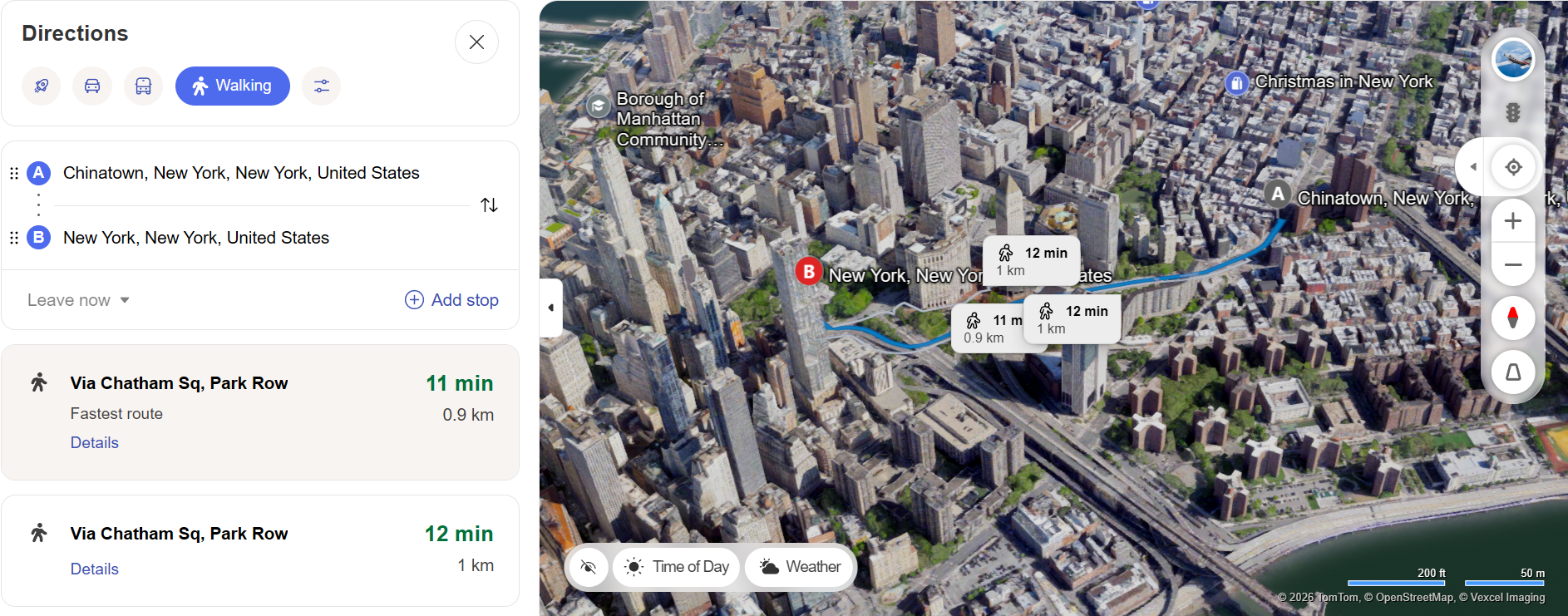Toggle traffic light layer icon
Viewport: 1568px width, 616px height.
1513,112
